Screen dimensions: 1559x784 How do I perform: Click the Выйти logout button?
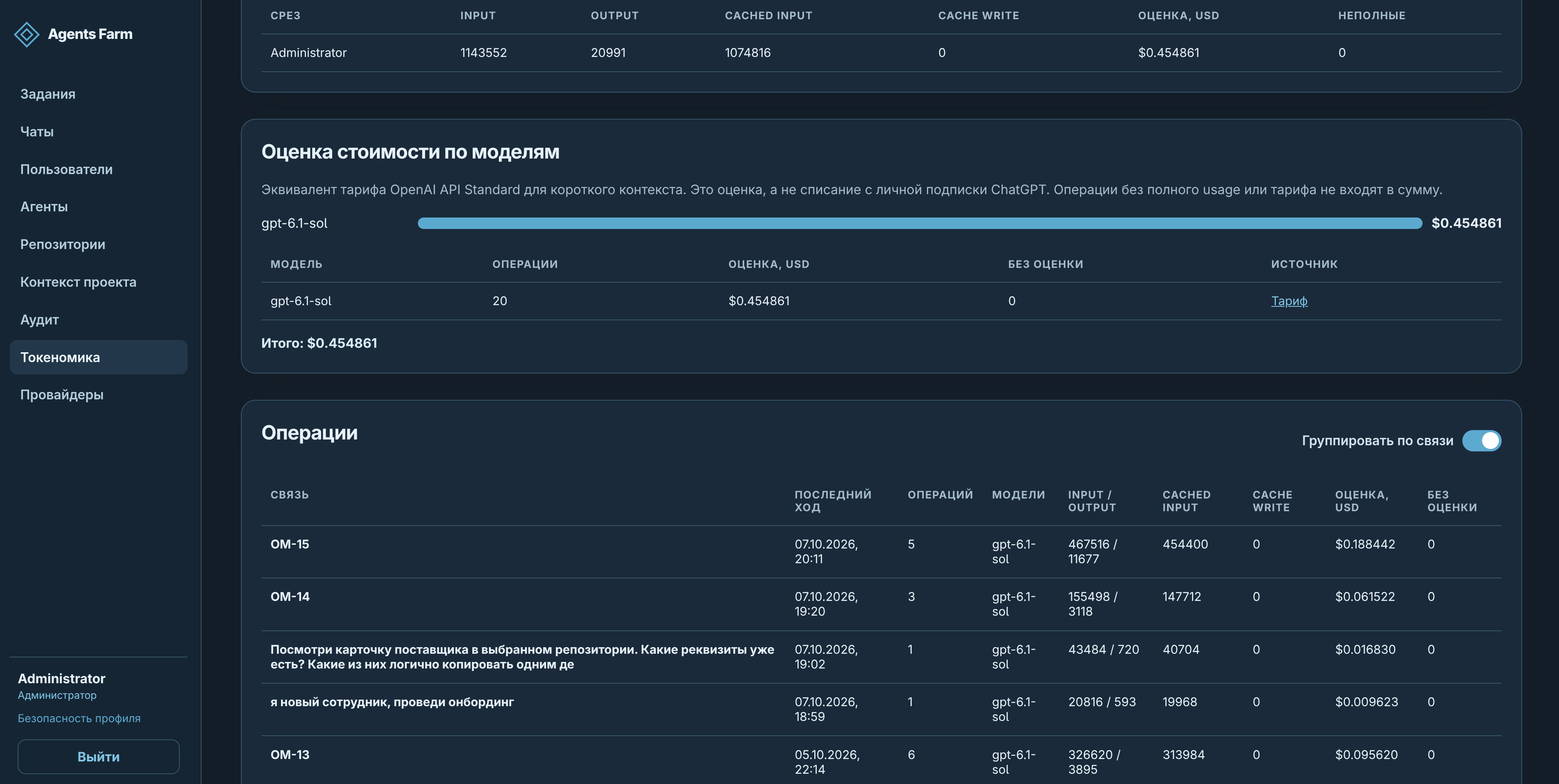99,757
